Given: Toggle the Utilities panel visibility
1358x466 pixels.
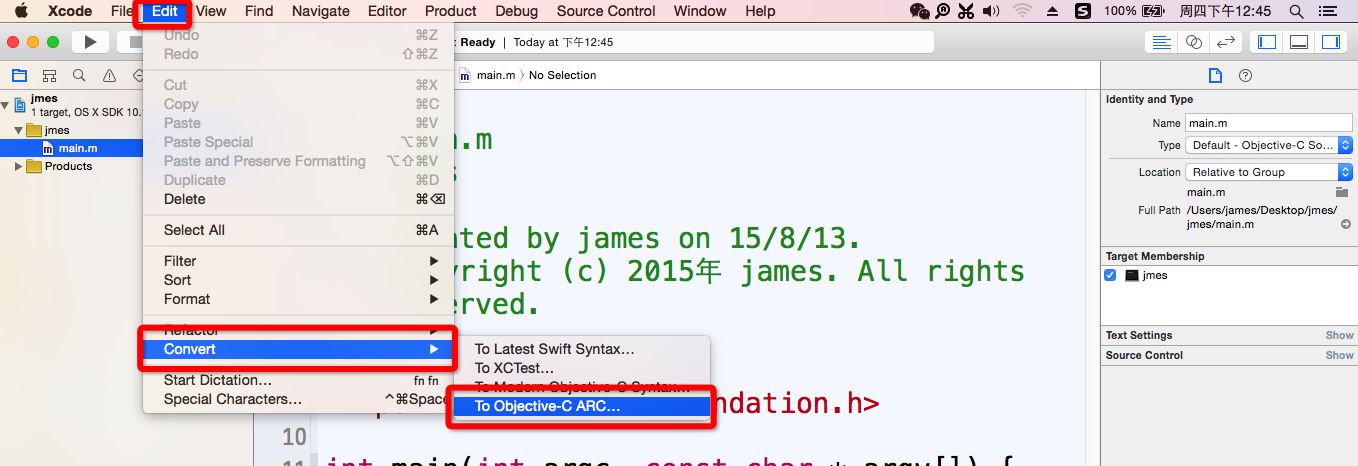Looking at the screenshot, I should [1331, 42].
